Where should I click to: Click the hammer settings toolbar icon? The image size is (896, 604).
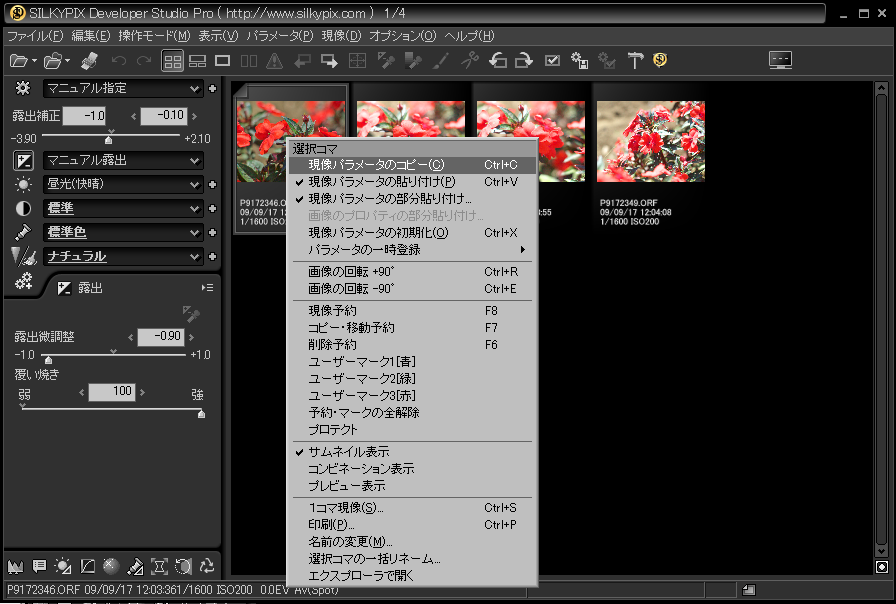click(635, 61)
